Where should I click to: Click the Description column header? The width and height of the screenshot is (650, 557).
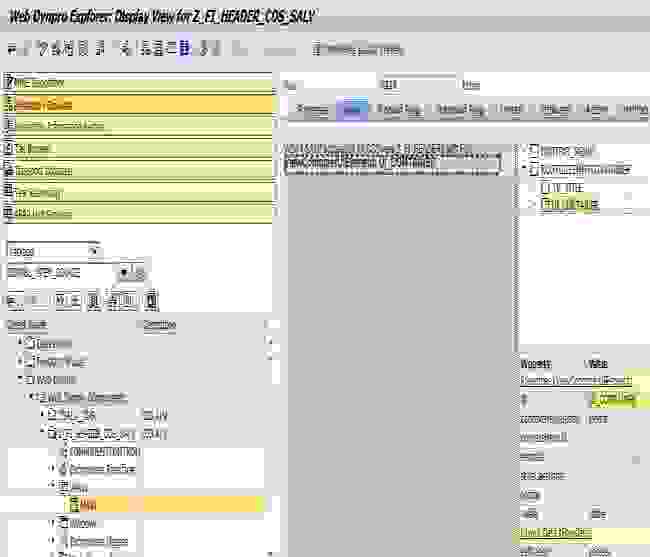pyautogui.click(x=160, y=324)
